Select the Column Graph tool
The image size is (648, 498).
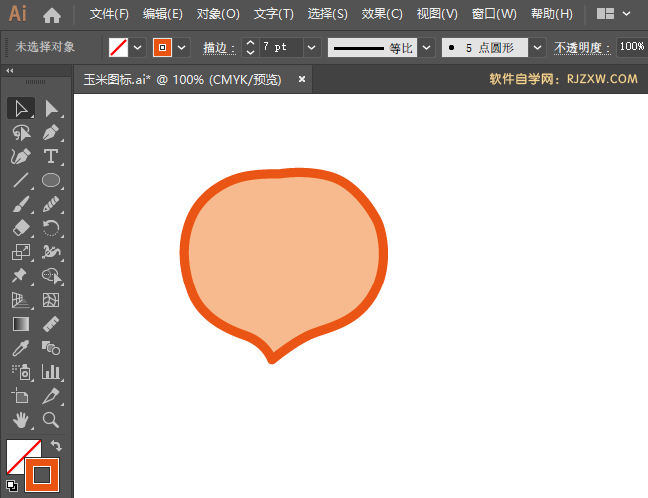click(51, 372)
